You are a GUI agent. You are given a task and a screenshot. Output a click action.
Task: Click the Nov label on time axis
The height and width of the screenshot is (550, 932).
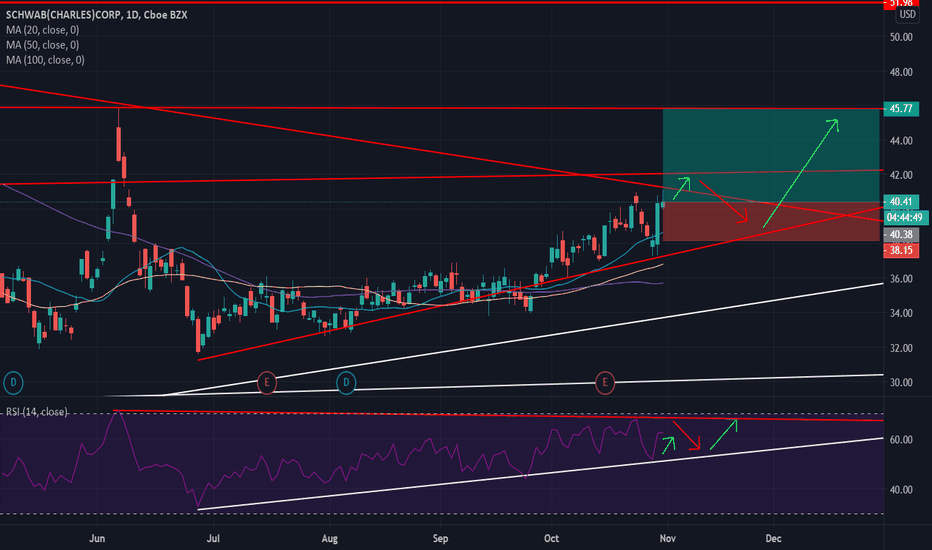pyautogui.click(x=667, y=539)
